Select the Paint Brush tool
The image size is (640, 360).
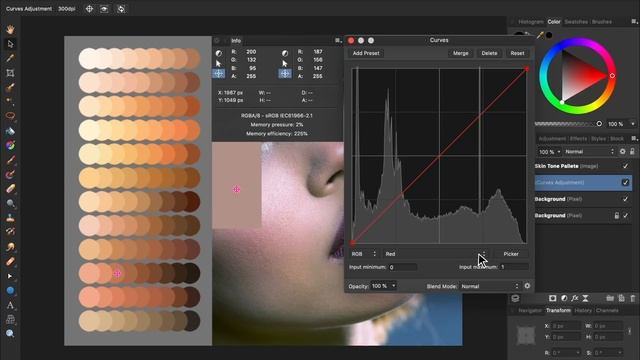point(10,160)
